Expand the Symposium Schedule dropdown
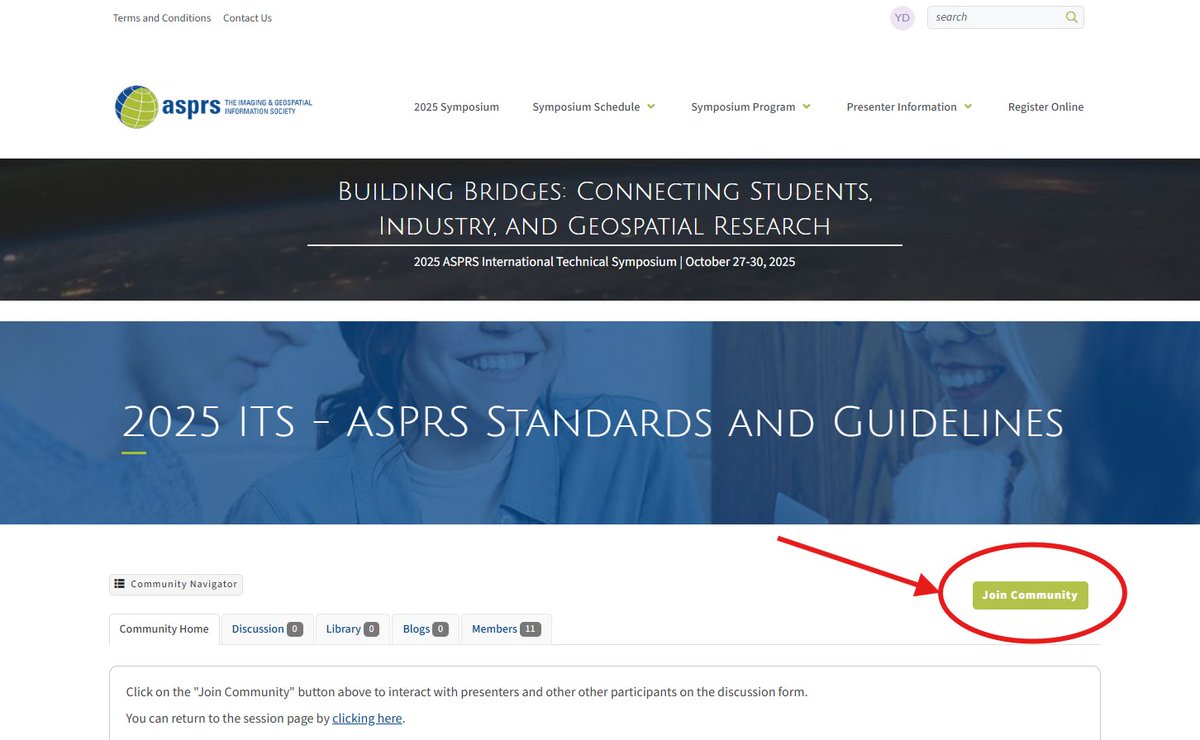Screen dimensions: 1200x740 pyautogui.click(x=594, y=106)
